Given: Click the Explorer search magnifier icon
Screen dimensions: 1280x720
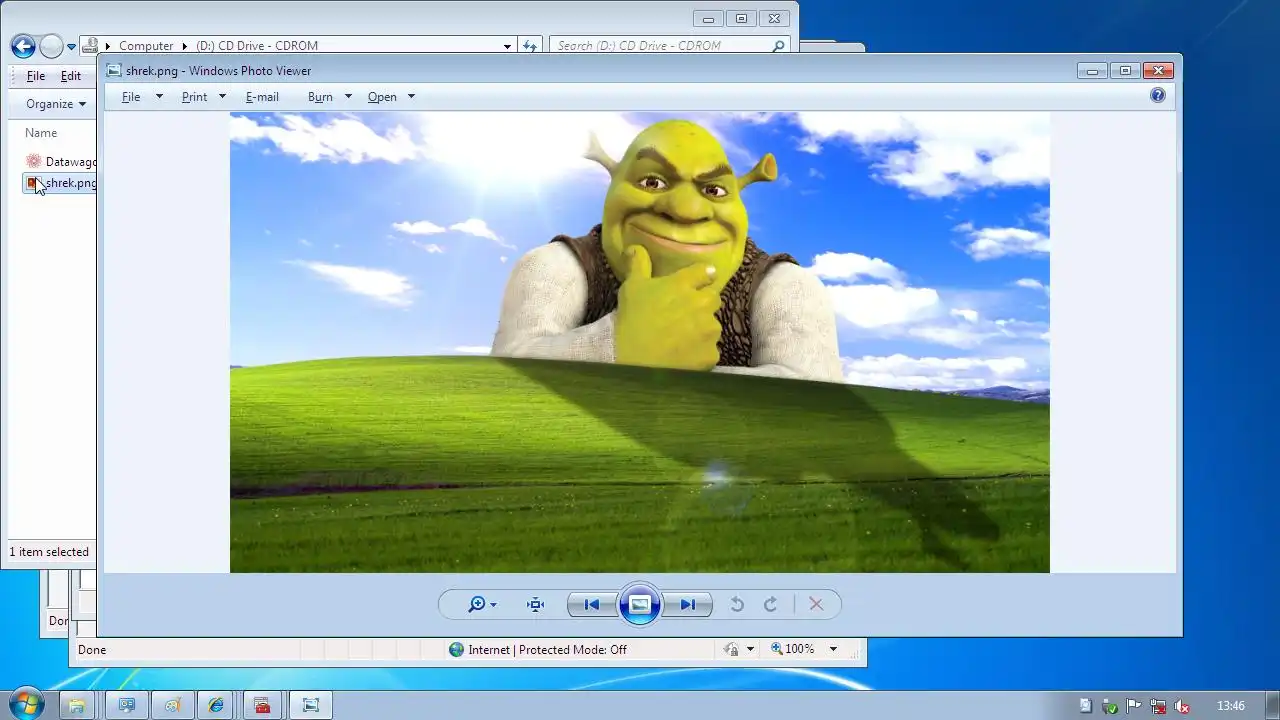Looking at the screenshot, I should [779, 46].
